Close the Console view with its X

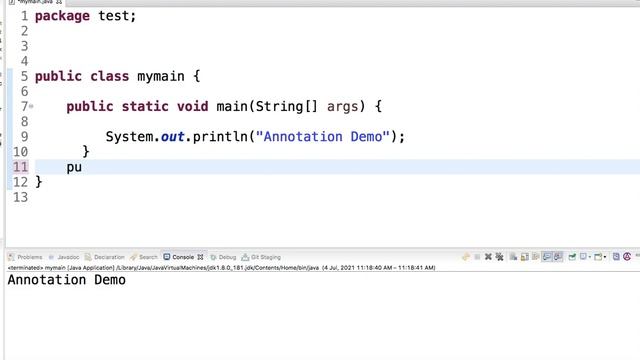[x=200, y=257]
